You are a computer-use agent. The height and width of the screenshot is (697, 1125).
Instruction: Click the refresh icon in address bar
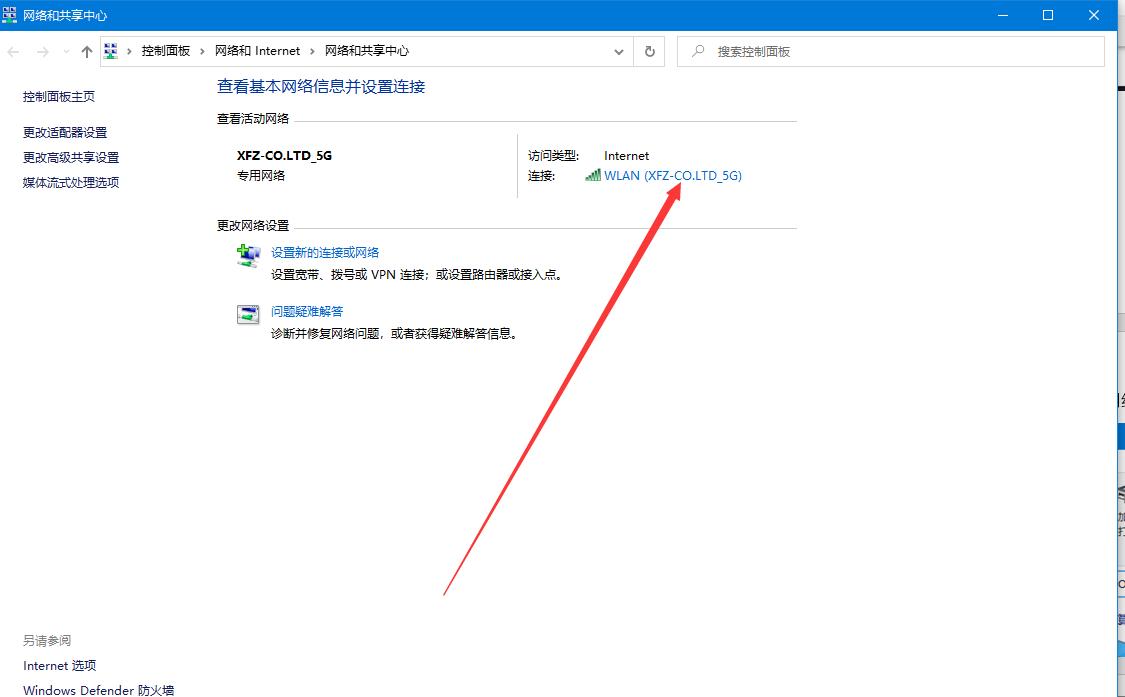point(649,51)
